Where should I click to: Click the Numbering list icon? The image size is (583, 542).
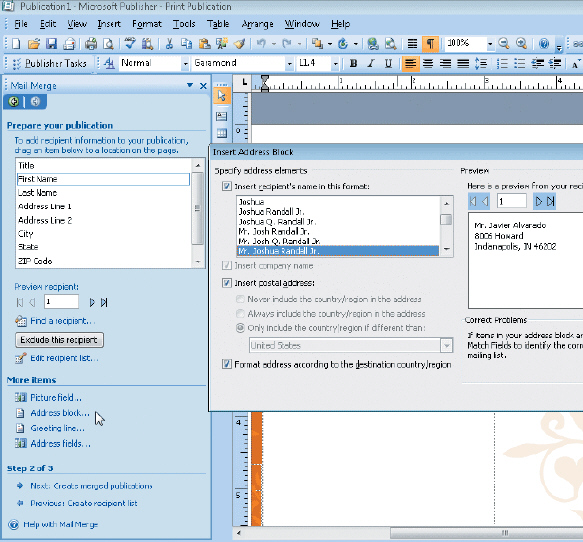pyautogui.click(x=502, y=64)
